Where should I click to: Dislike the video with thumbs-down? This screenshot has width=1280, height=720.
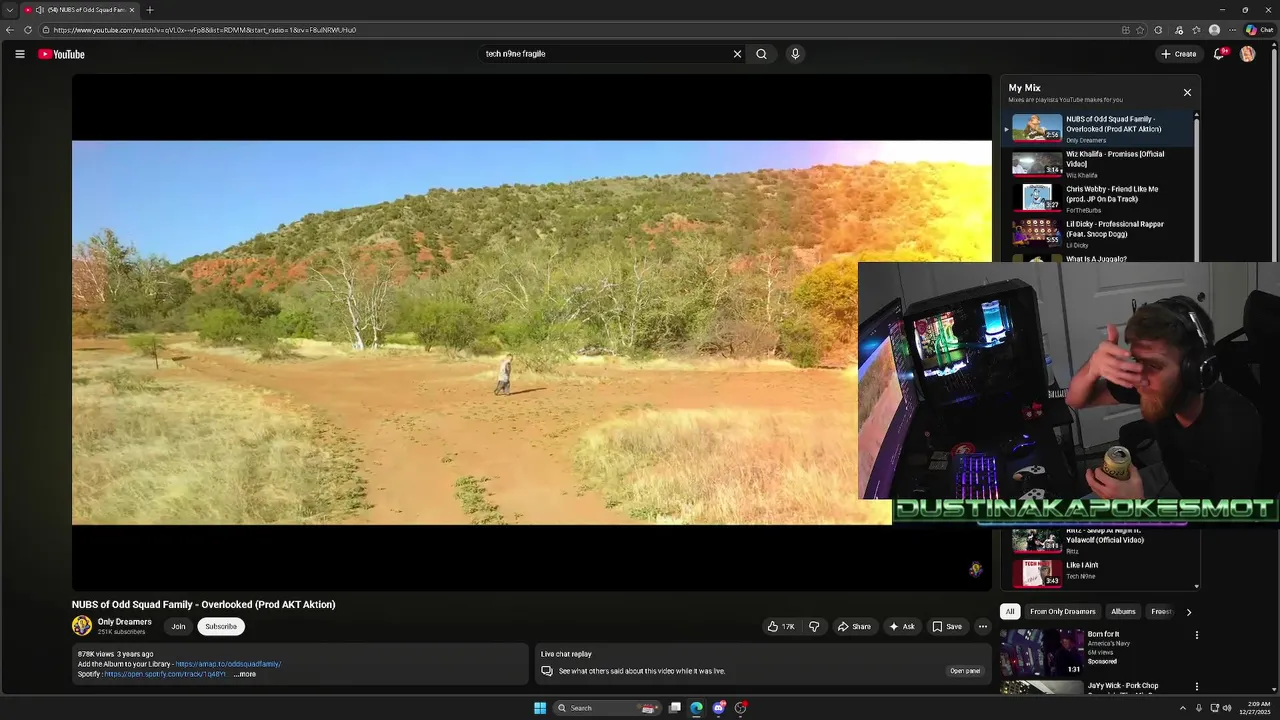pyautogui.click(x=814, y=626)
